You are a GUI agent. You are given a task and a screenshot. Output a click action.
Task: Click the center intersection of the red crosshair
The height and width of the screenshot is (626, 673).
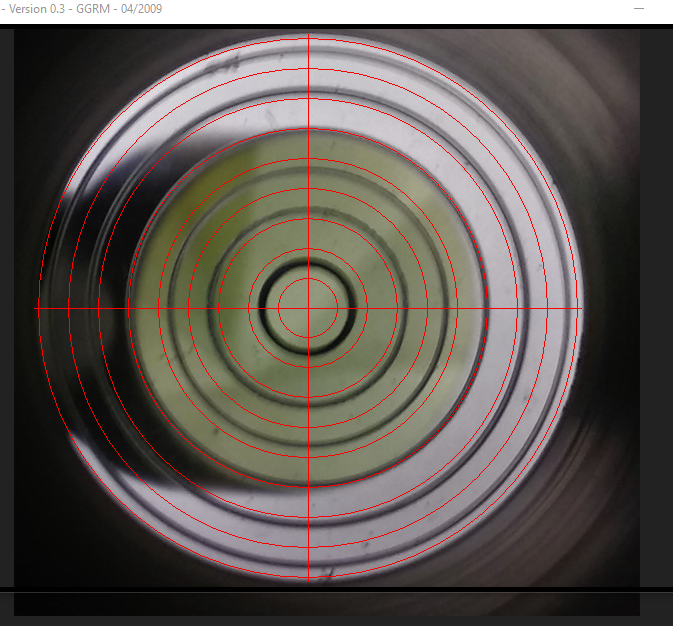308,309
